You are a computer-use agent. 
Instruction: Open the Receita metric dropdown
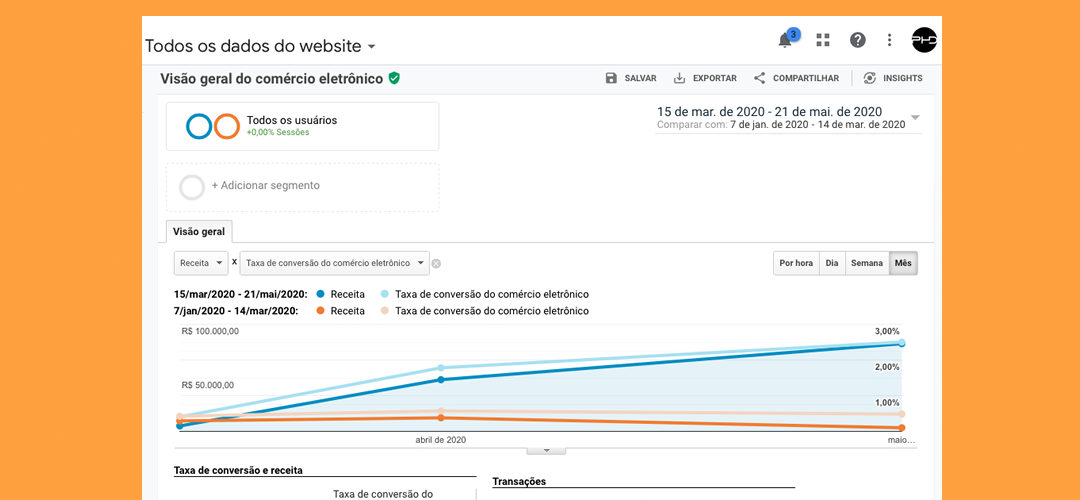pyautogui.click(x=200, y=263)
